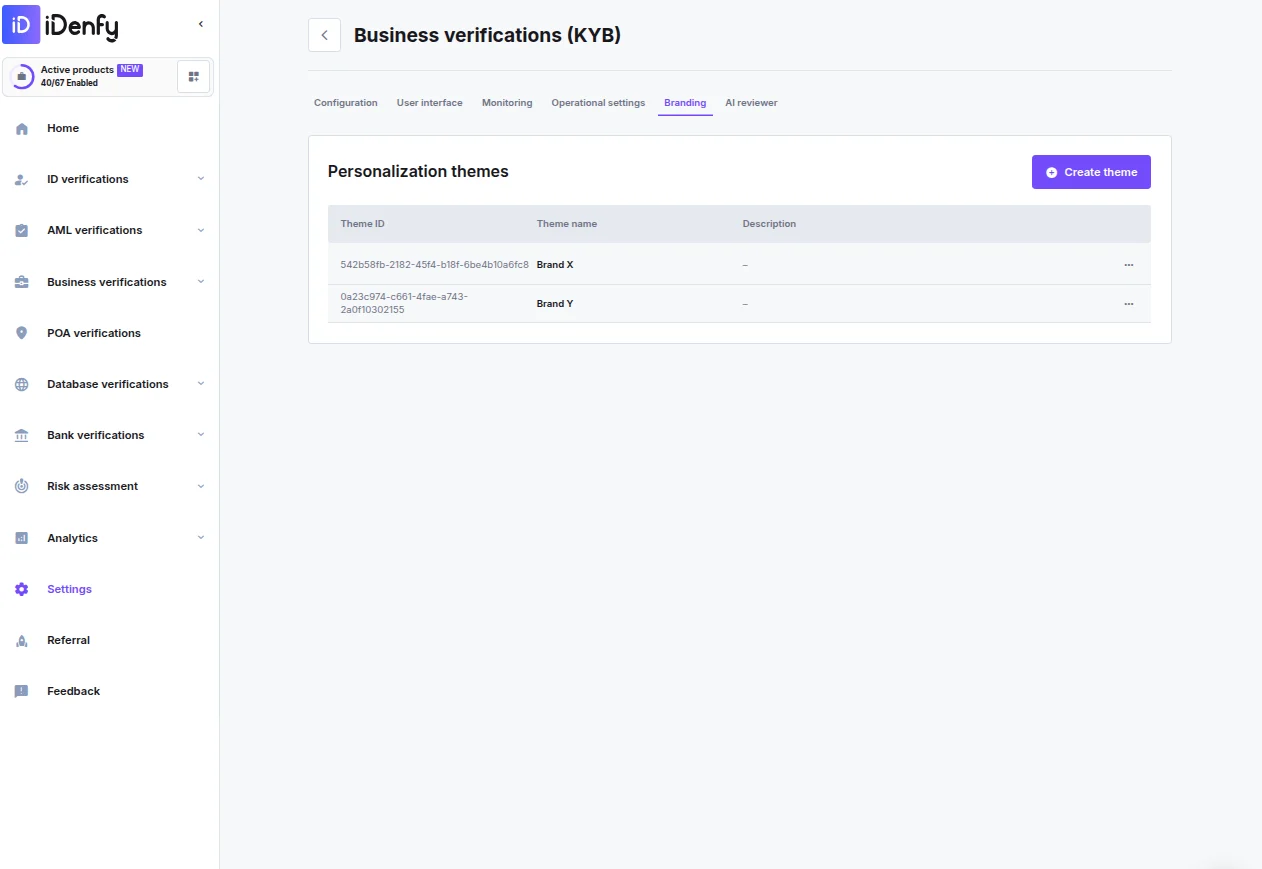Screen dimensions: 1262x869
Task: Click the Personalization themes heading
Action: 418,172
